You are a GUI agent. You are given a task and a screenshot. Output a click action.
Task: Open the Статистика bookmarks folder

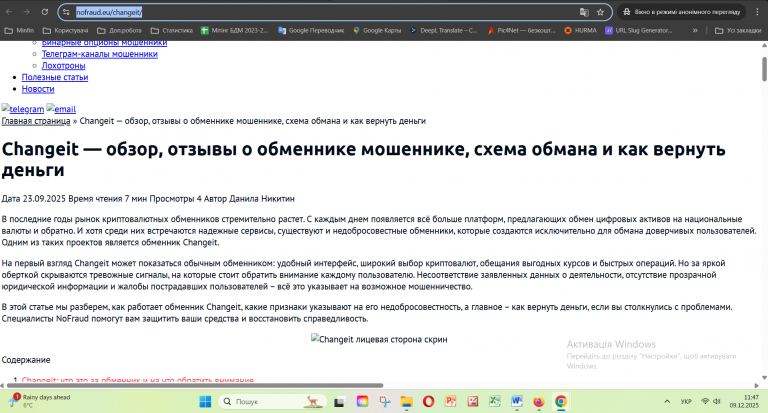172,30
